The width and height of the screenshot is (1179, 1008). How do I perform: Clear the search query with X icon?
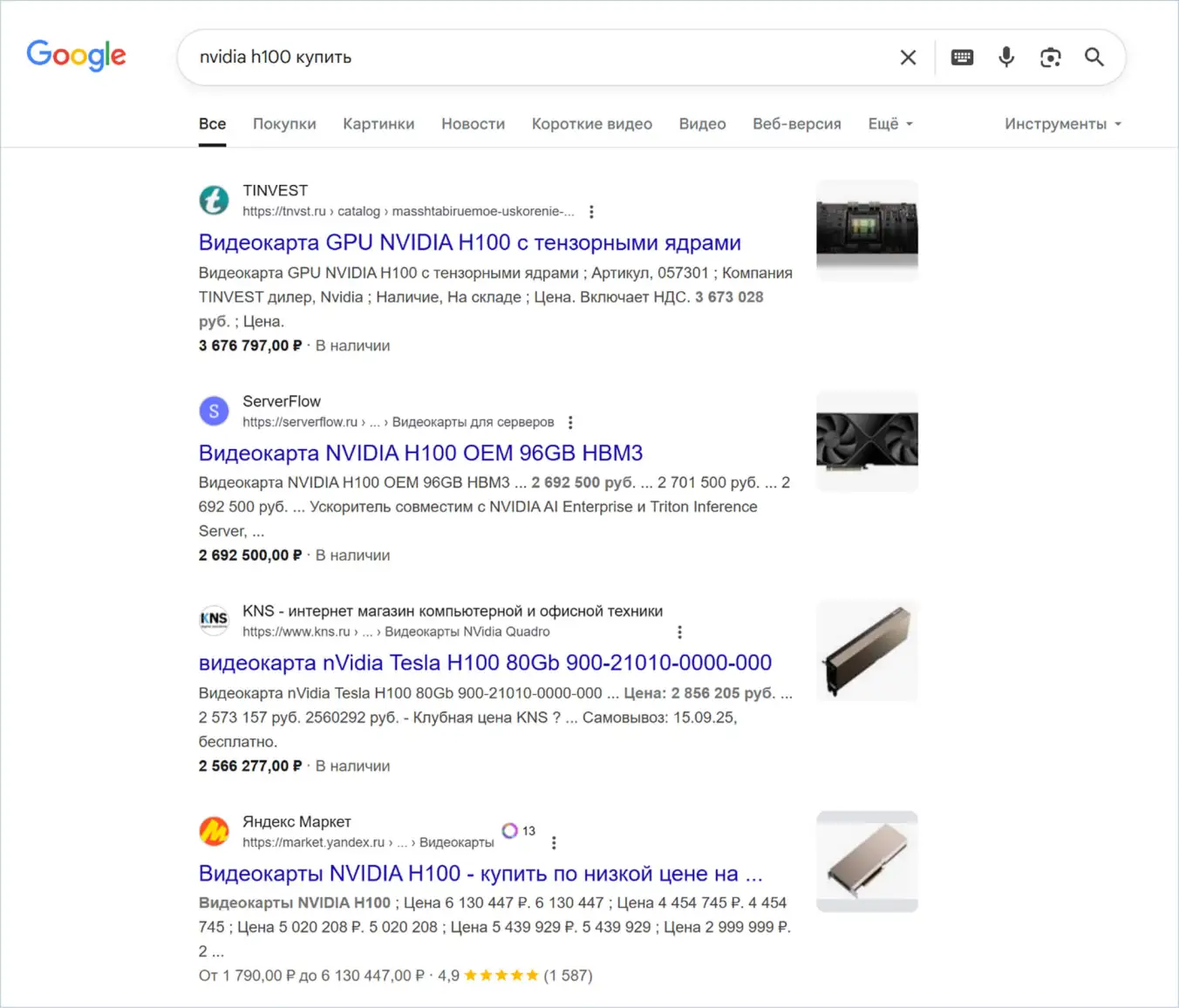[908, 58]
